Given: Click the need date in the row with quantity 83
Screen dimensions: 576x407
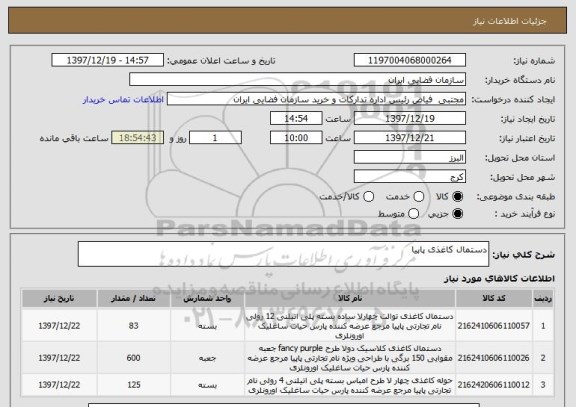Looking at the screenshot, I should click(x=60, y=326).
